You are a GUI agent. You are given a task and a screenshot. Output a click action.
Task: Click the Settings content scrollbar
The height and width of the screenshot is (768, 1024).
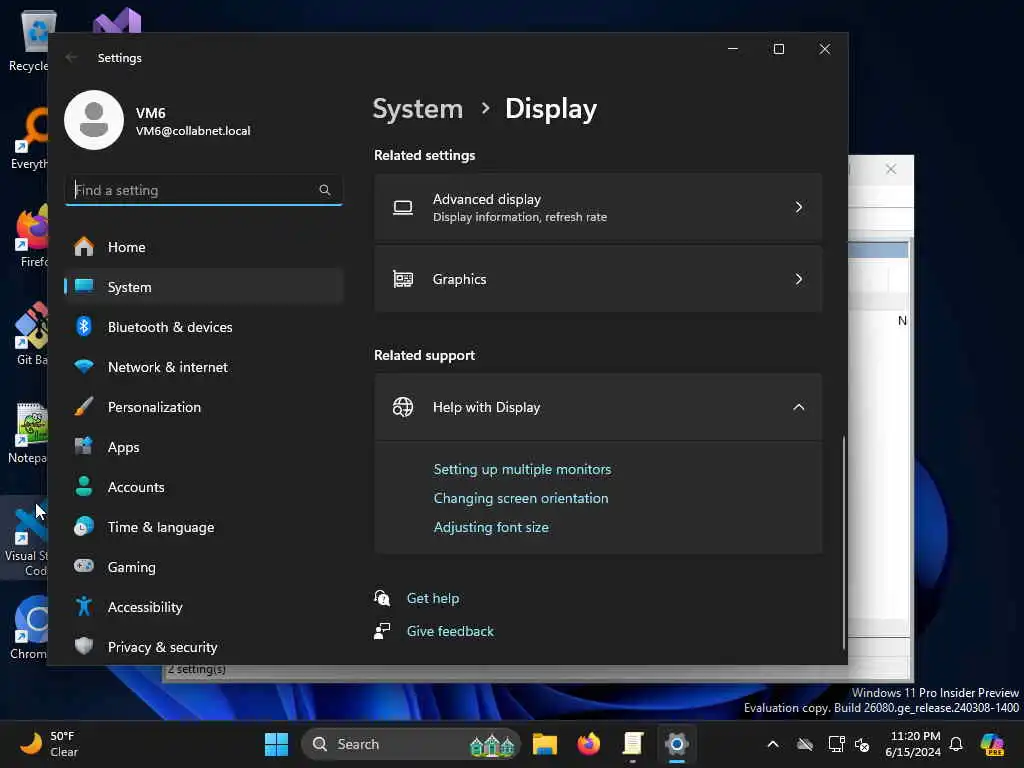[844, 542]
